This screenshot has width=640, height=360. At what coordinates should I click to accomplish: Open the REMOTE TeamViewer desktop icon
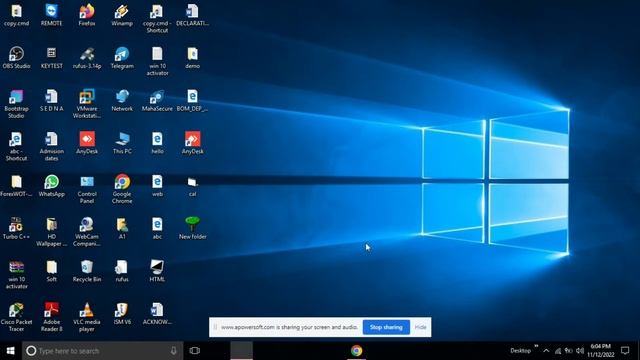51,16
